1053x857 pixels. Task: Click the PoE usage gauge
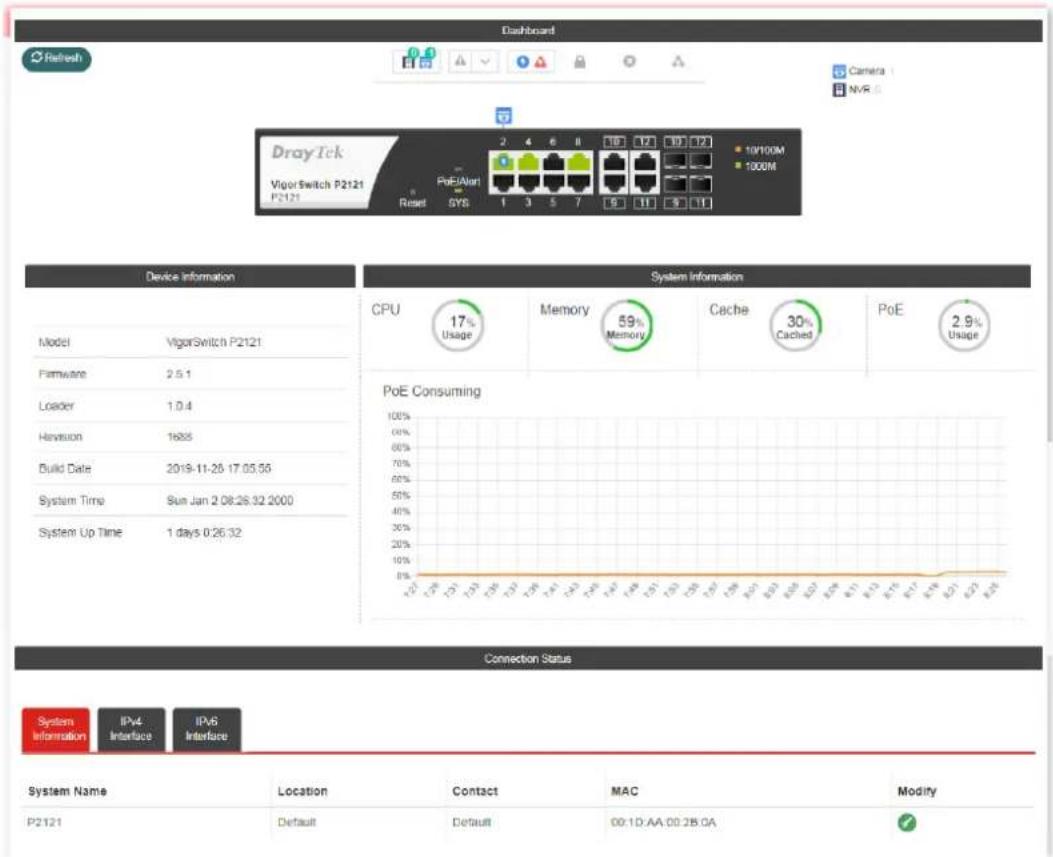click(964, 326)
